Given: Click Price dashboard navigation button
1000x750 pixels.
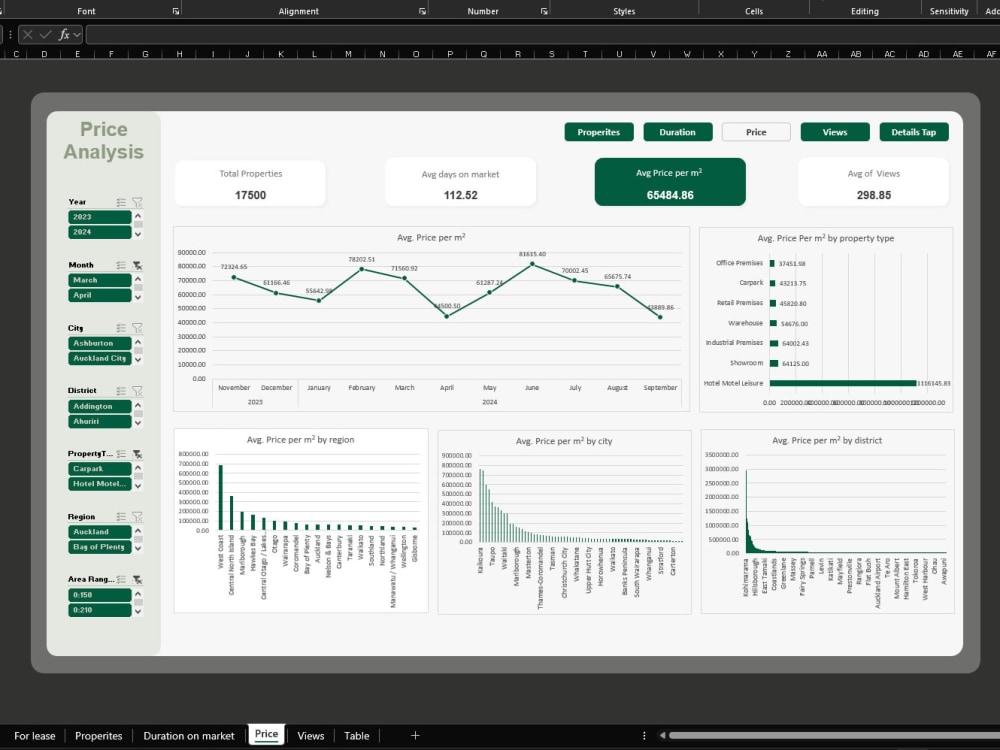Looking at the screenshot, I should tap(756, 132).
